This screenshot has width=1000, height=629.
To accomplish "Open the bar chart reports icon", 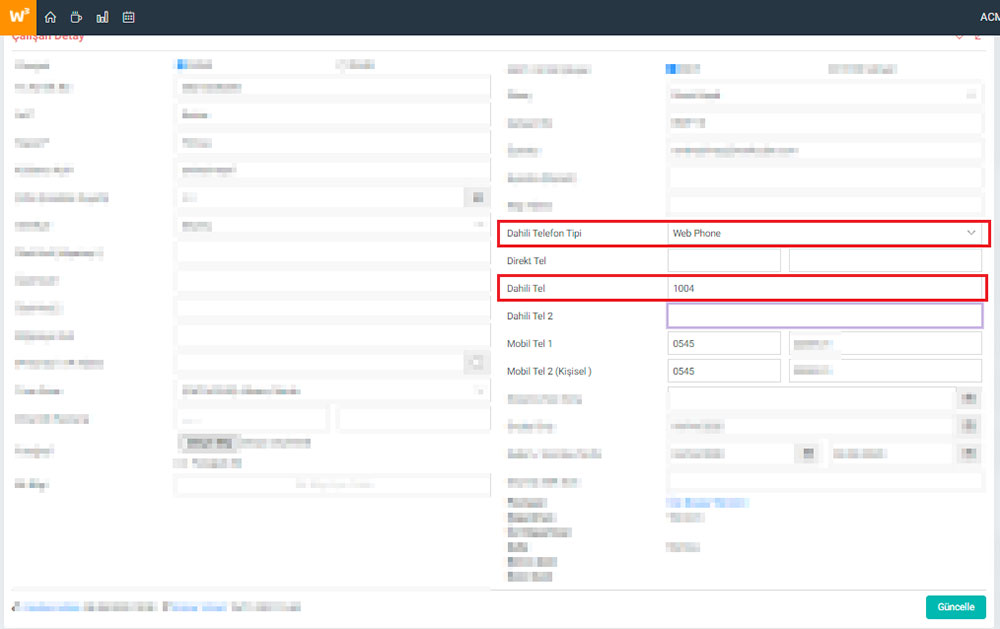I will [x=102, y=17].
